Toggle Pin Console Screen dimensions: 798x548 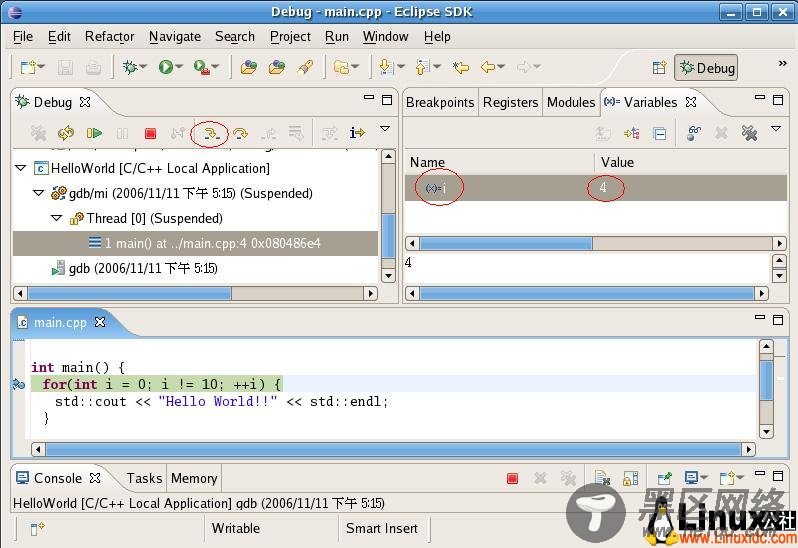(664, 478)
